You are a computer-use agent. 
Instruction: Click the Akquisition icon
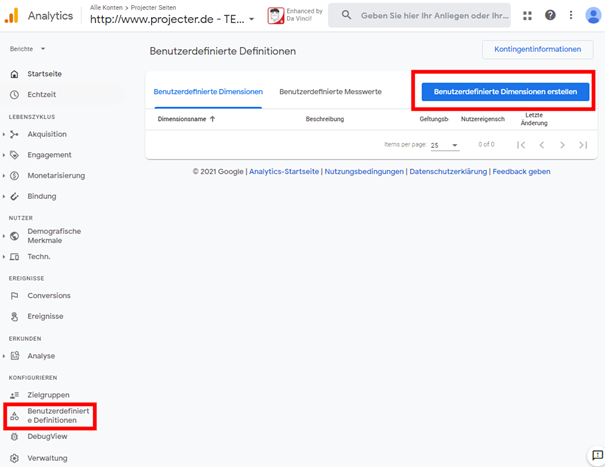click(14, 134)
